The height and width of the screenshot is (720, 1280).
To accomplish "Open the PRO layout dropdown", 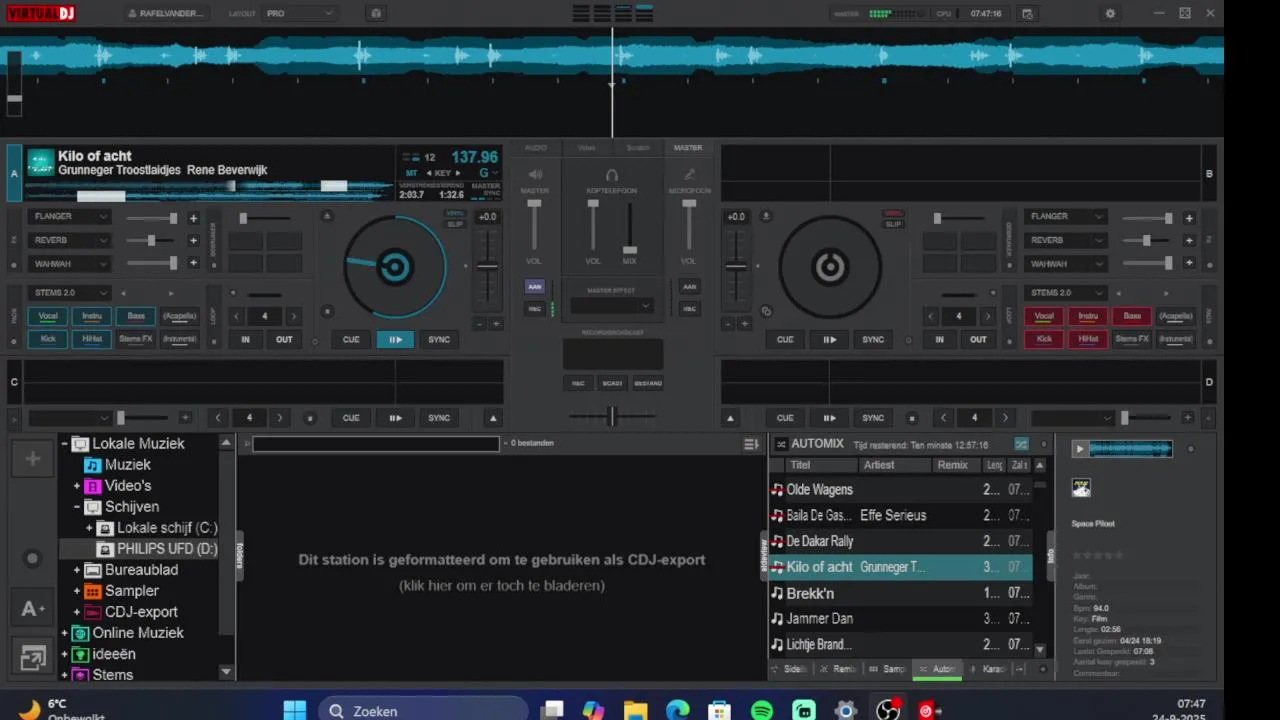I will pyautogui.click(x=299, y=14).
